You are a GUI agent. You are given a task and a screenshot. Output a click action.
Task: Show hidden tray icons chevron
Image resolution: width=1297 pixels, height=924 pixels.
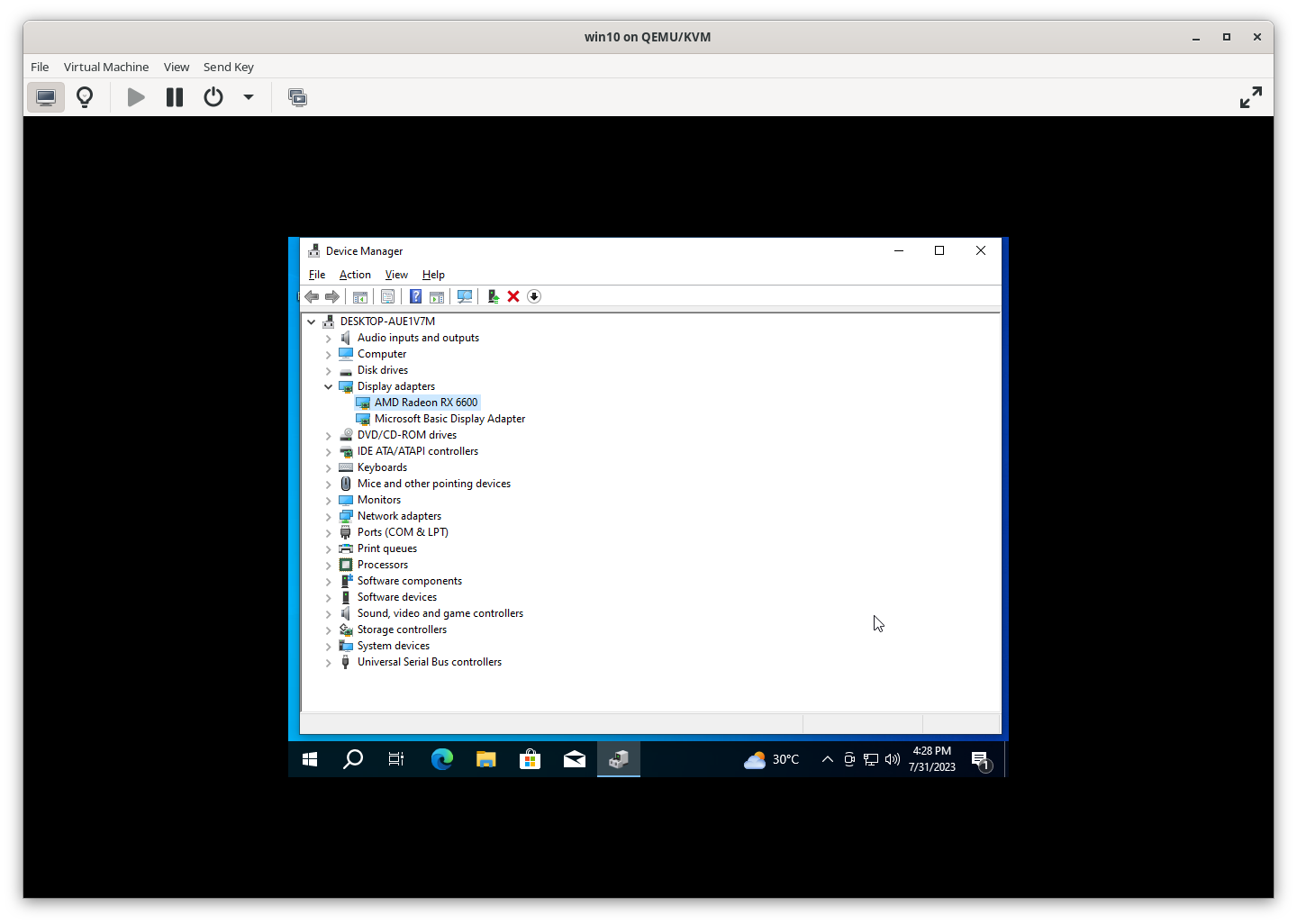(x=827, y=759)
